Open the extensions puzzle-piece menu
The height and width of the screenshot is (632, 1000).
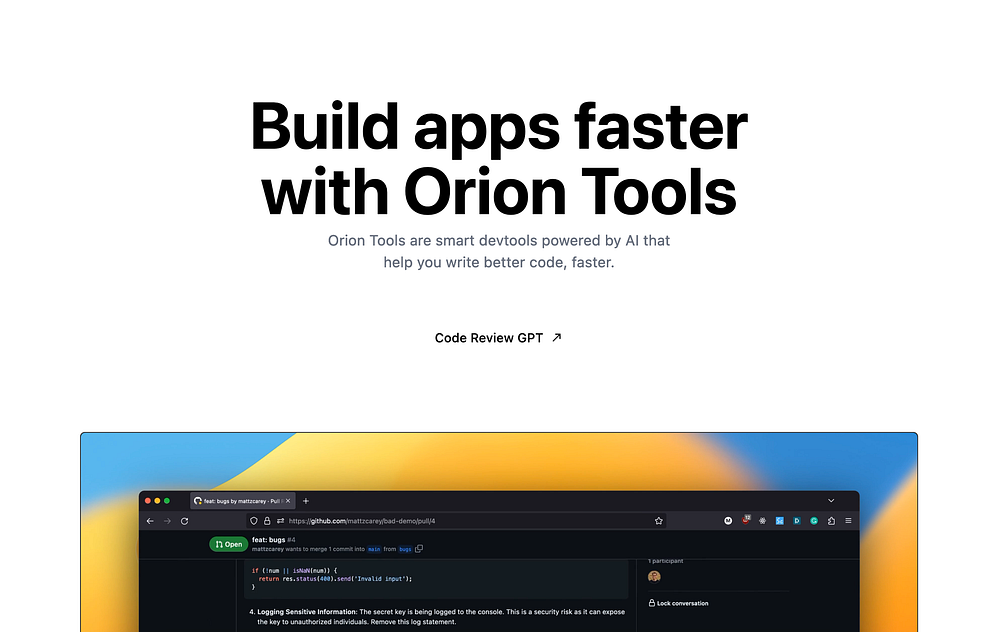point(831,521)
